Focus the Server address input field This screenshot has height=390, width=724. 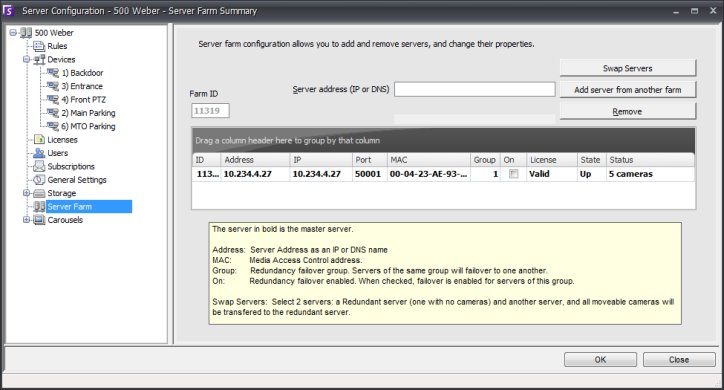point(475,89)
